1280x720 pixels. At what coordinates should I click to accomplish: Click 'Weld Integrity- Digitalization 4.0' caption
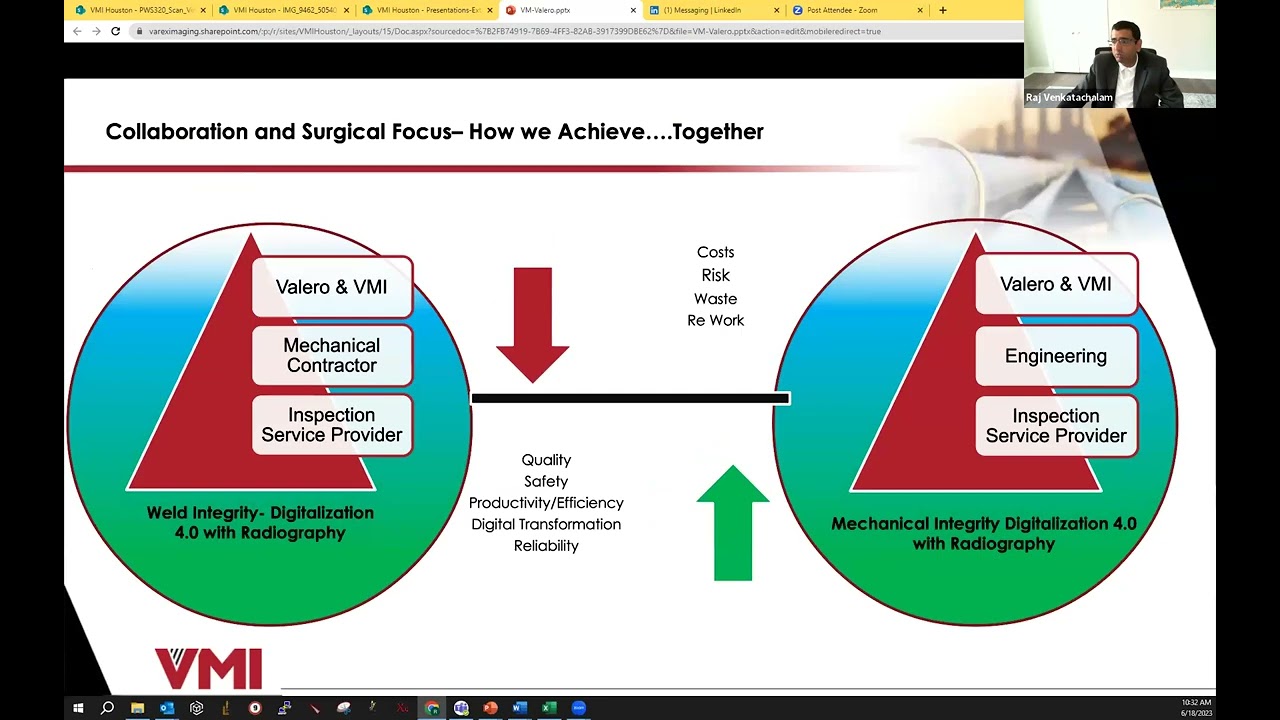pyautogui.click(x=260, y=523)
